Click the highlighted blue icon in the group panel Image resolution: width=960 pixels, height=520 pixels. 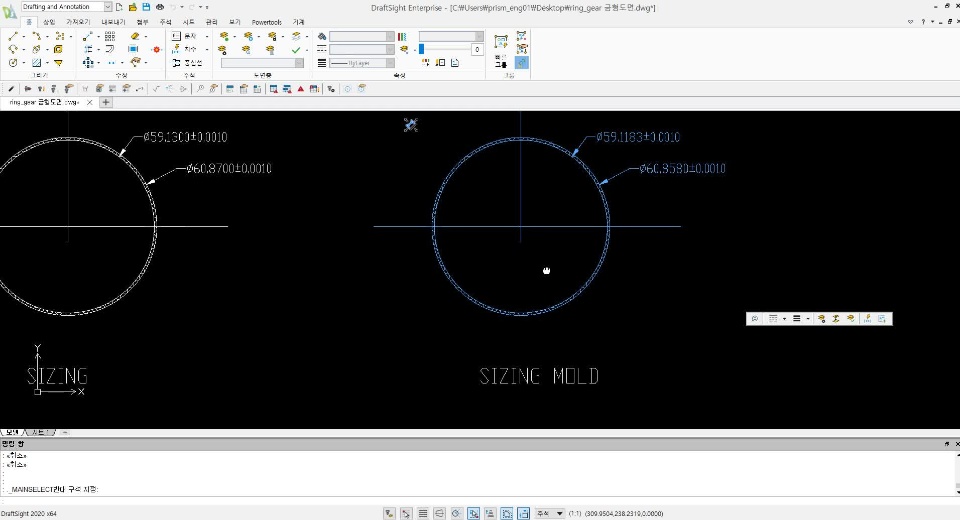(522, 62)
